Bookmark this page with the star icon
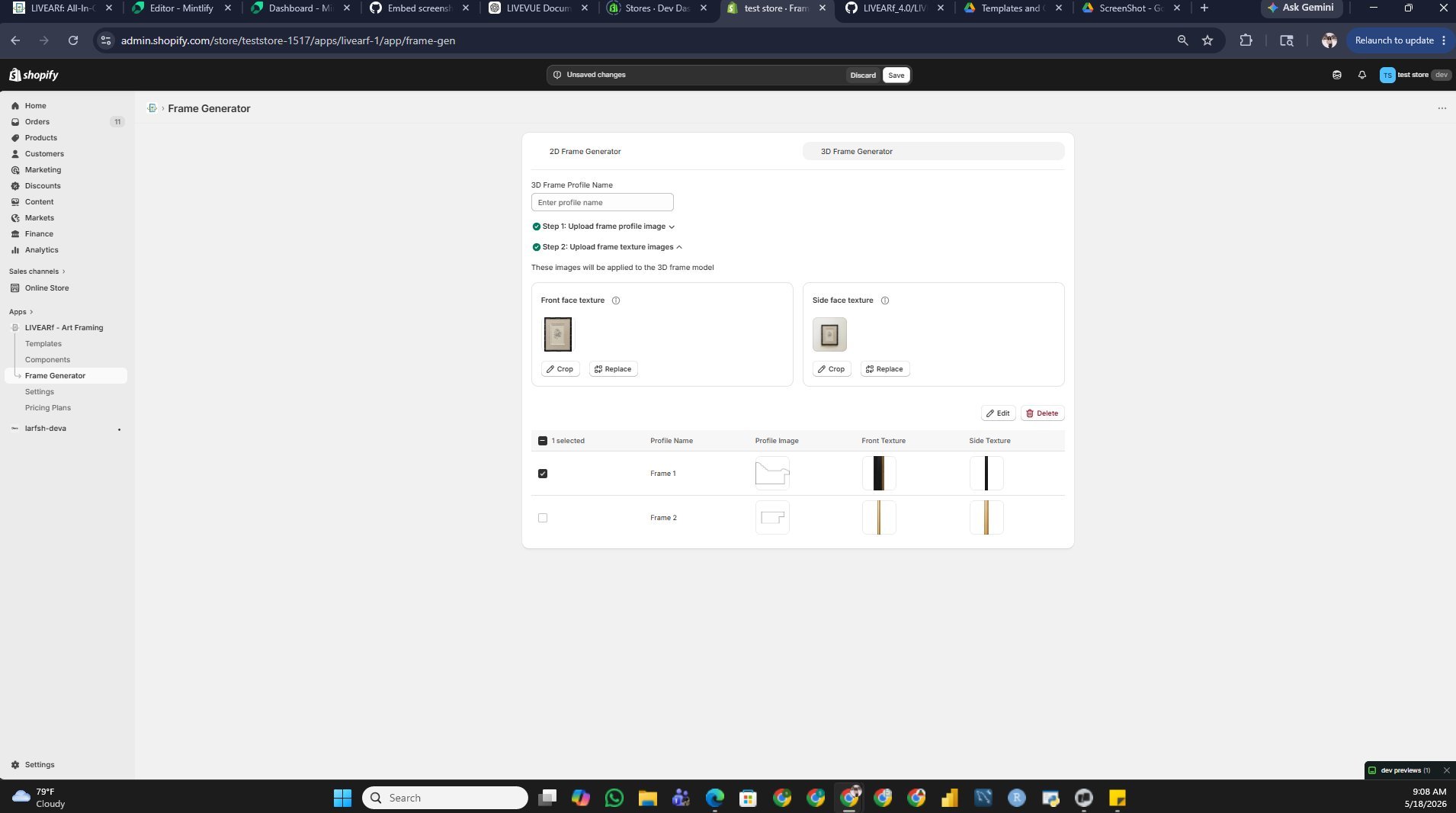1456x813 pixels. 1207,40
